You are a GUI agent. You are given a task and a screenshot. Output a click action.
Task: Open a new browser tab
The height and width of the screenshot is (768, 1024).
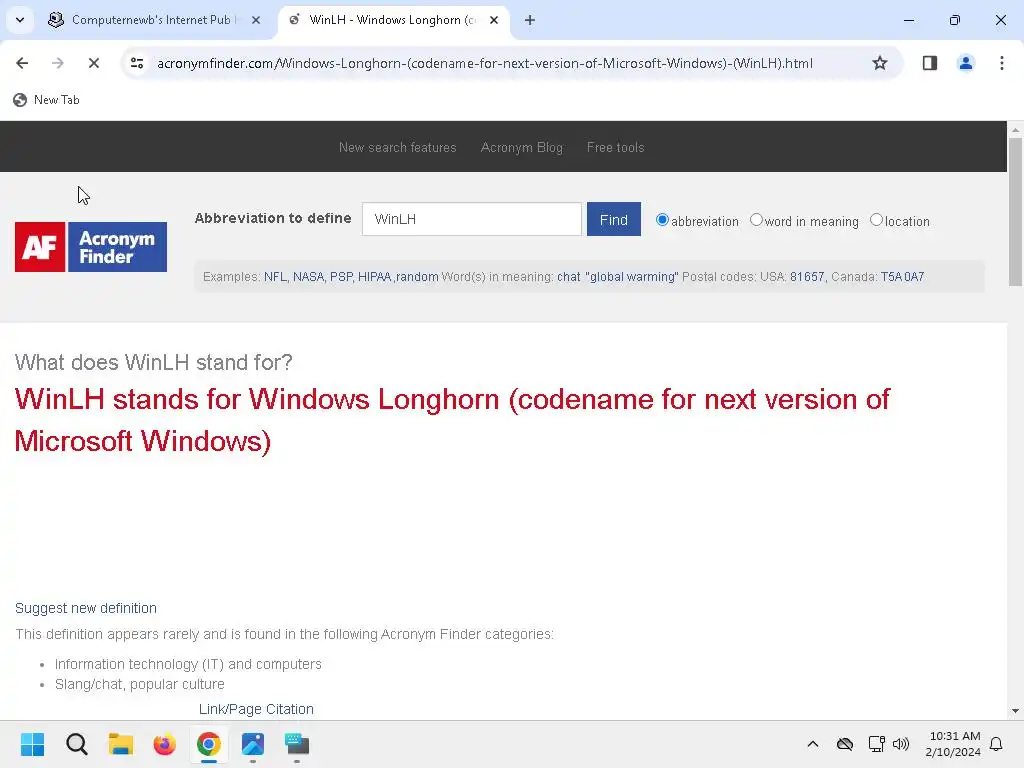click(530, 20)
